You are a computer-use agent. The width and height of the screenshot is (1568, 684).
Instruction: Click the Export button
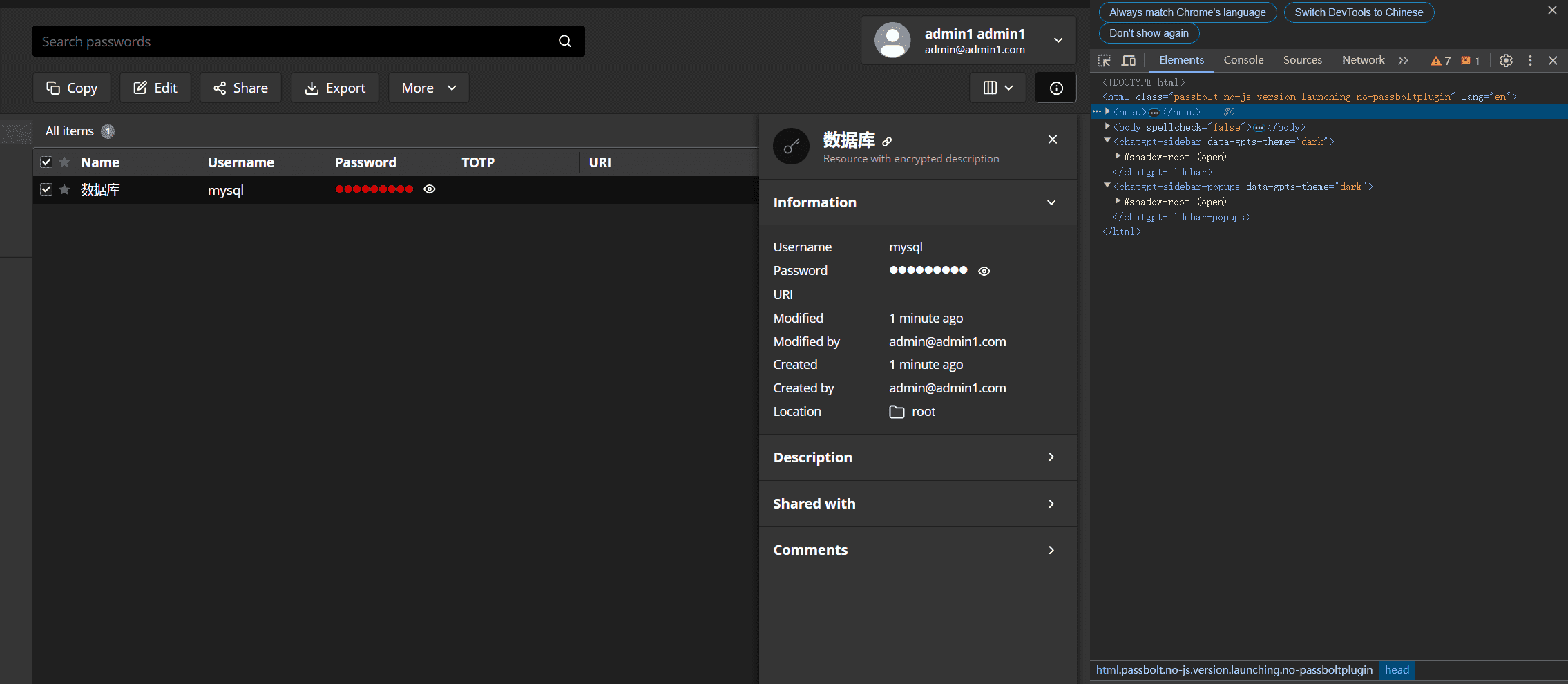click(335, 88)
